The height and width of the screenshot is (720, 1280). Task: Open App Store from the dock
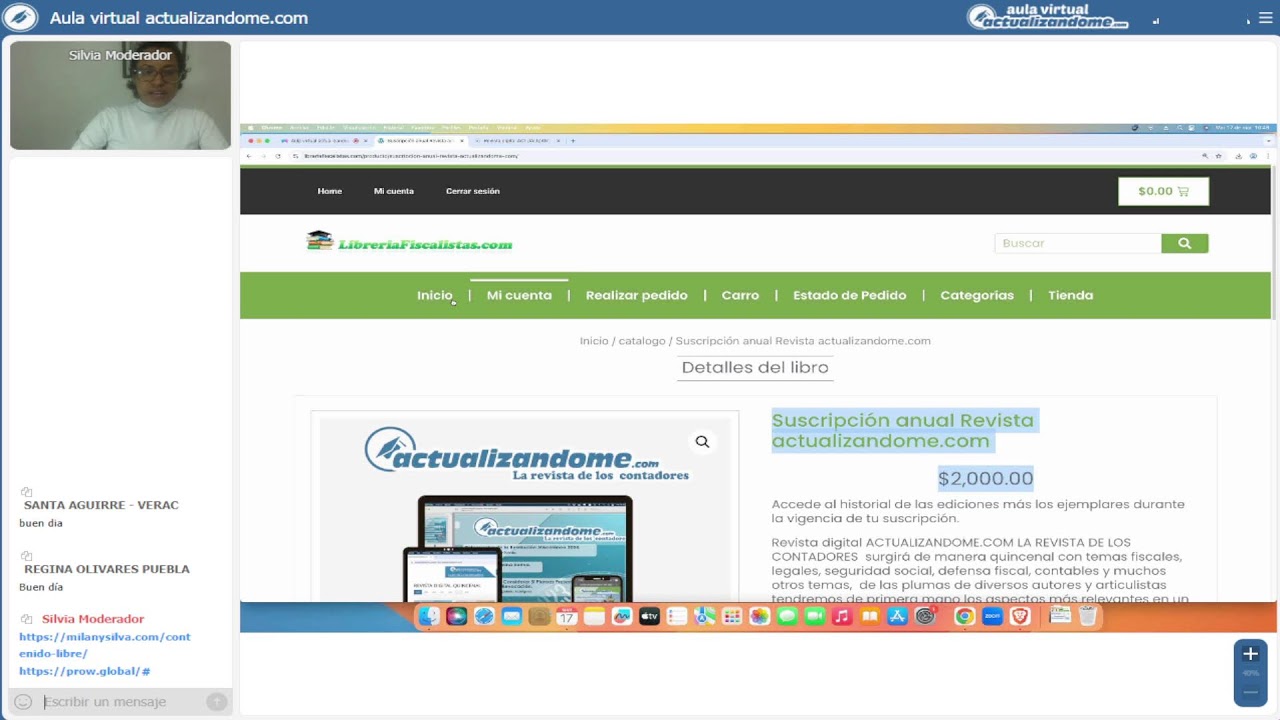(897, 616)
